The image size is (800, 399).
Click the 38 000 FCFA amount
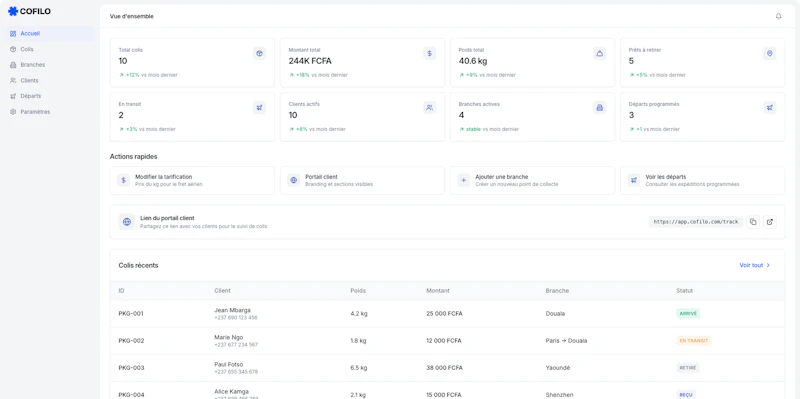pyautogui.click(x=444, y=368)
